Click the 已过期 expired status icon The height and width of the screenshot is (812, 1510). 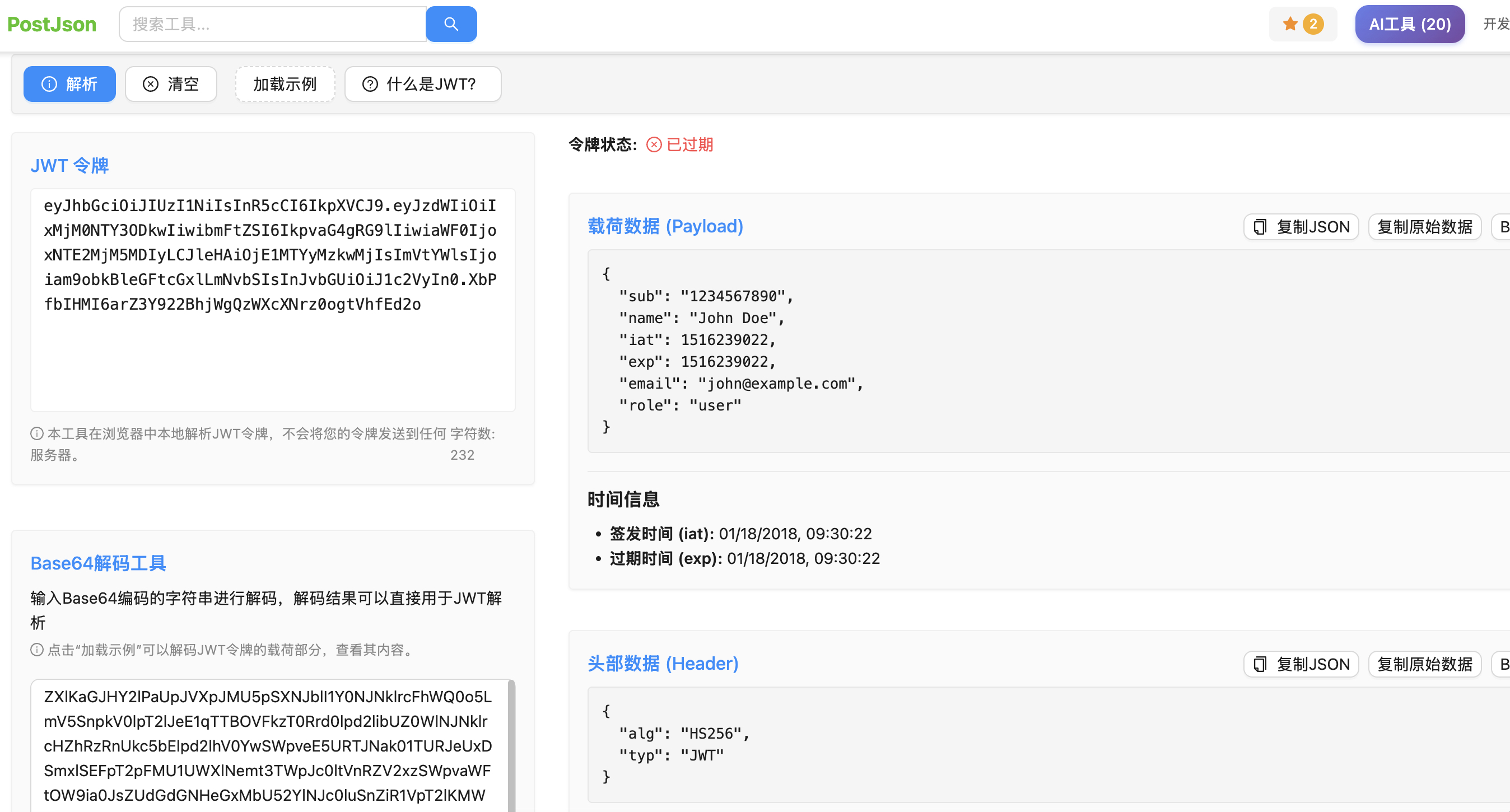coord(654,144)
